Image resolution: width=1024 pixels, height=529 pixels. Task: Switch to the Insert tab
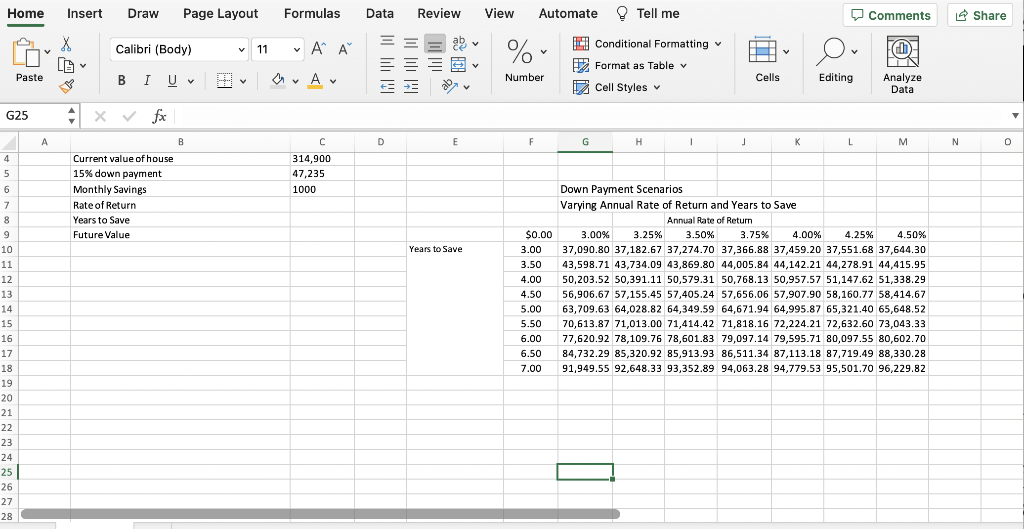[x=84, y=14]
